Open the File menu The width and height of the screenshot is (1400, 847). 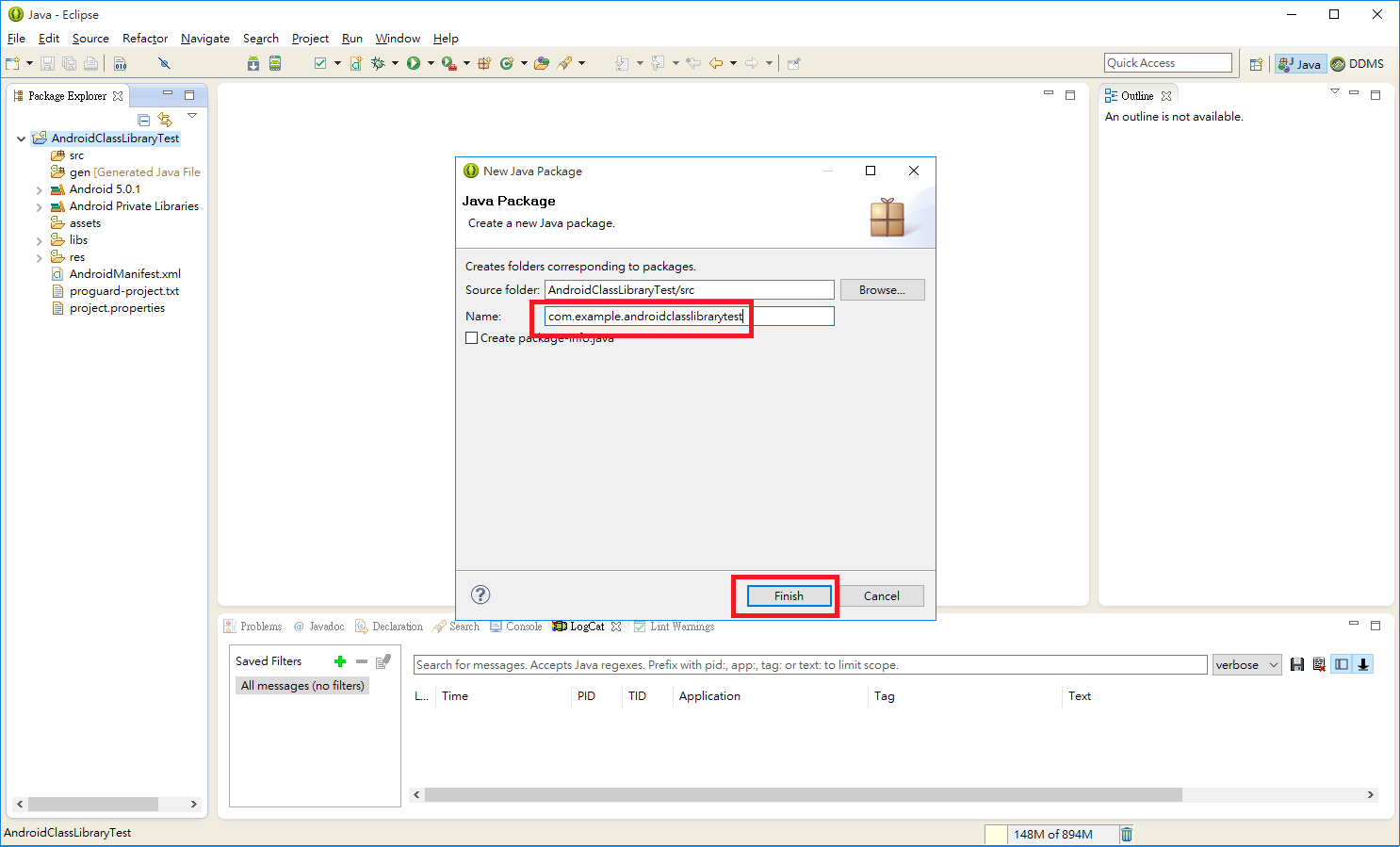point(16,39)
